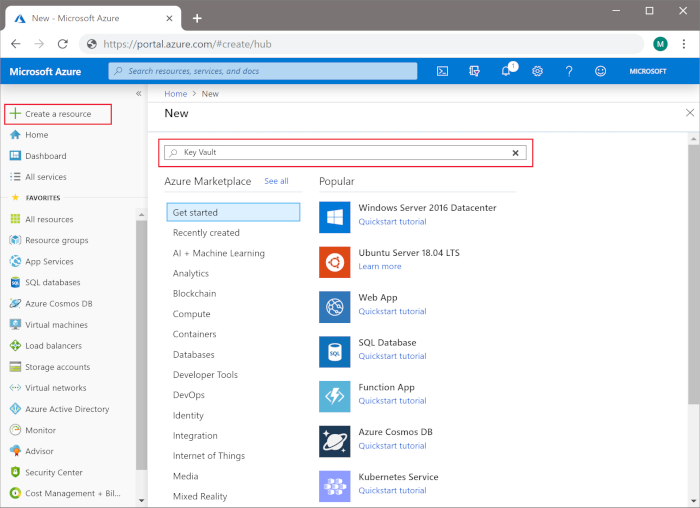Image resolution: width=700 pixels, height=508 pixels.
Task: Choose the Ubuntu Server 18.04 LTS icon
Action: [x=334, y=262]
